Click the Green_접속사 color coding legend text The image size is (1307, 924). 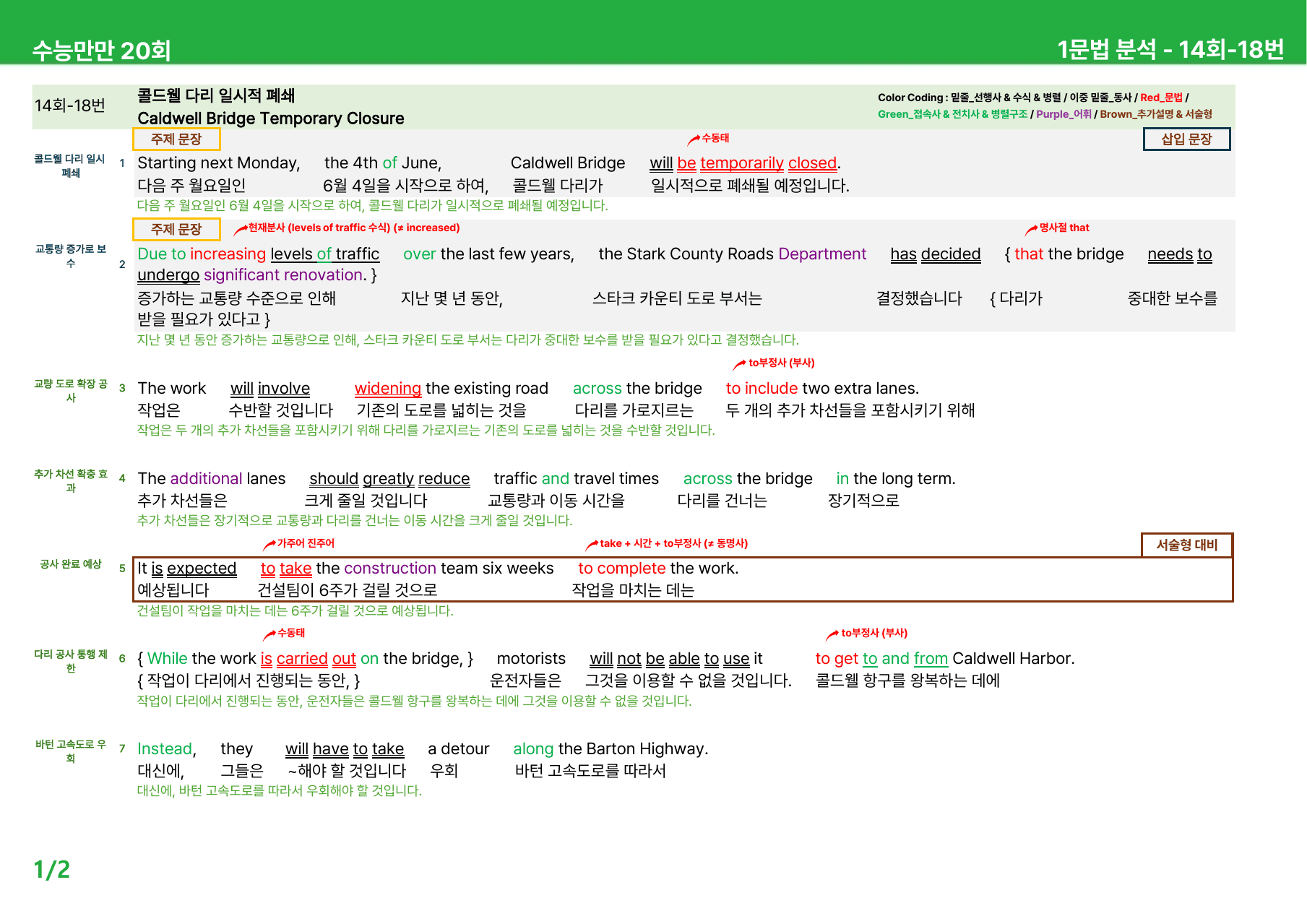click(952, 114)
